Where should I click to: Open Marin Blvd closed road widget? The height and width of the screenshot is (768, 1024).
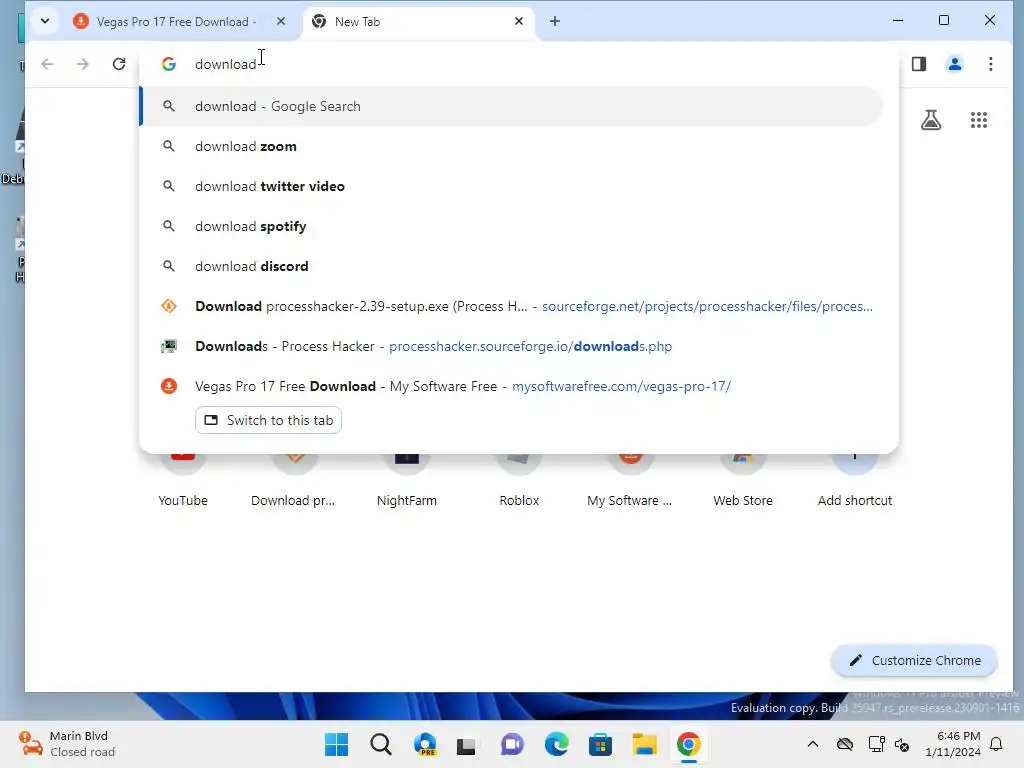coord(67,744)
